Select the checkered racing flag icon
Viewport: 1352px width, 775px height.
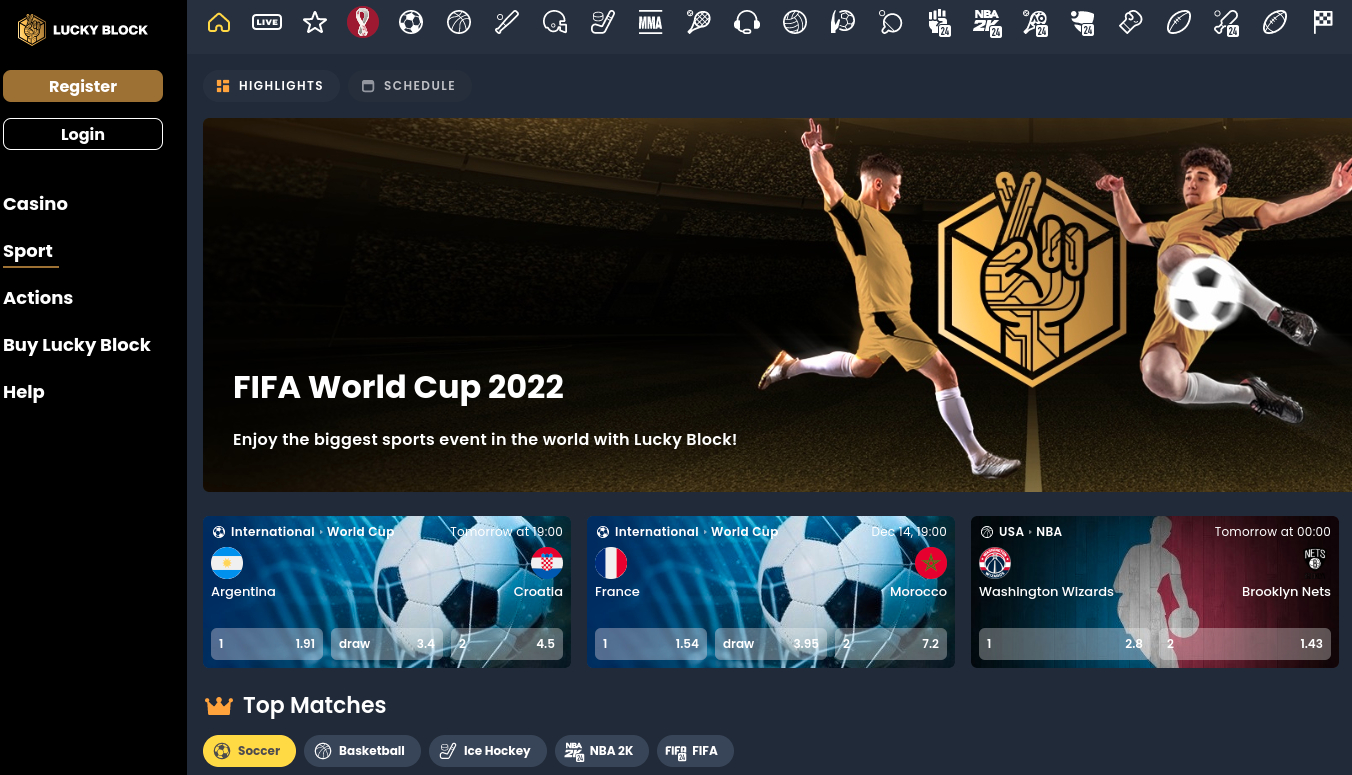(x=1323, y=22)
